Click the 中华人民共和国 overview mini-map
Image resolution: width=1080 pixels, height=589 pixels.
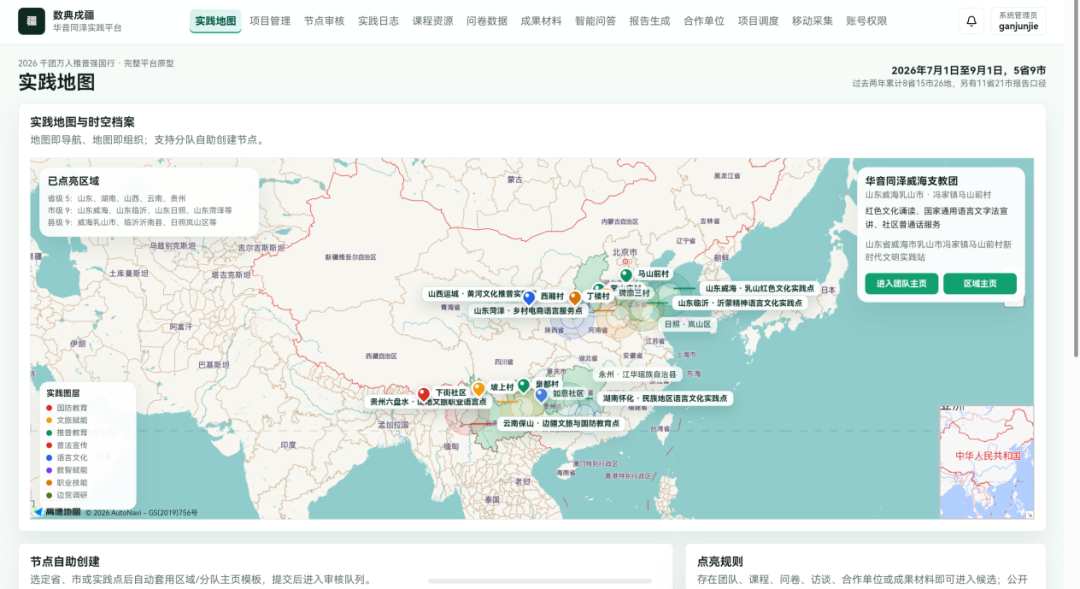pos(987,462)
